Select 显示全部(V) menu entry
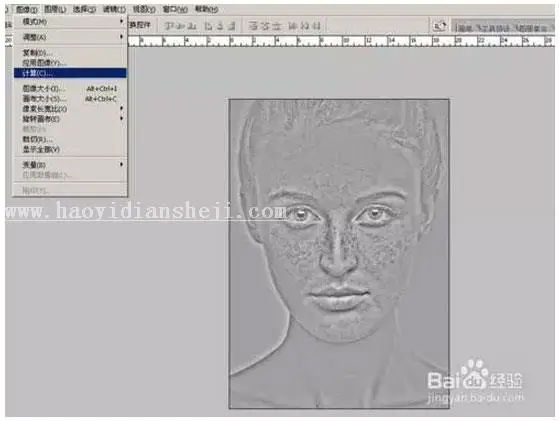The image size is (559, 421). 70,149
